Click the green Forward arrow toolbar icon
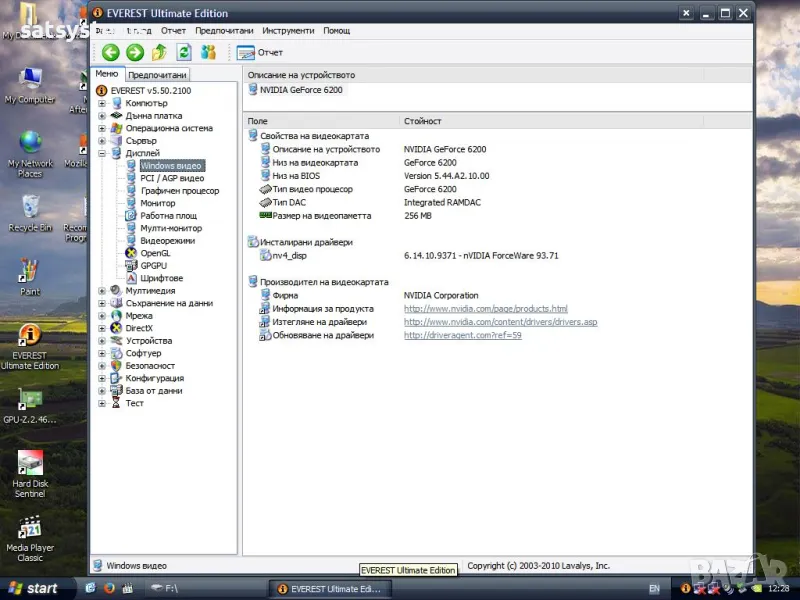800x600 pixels. tap(135, 53)
